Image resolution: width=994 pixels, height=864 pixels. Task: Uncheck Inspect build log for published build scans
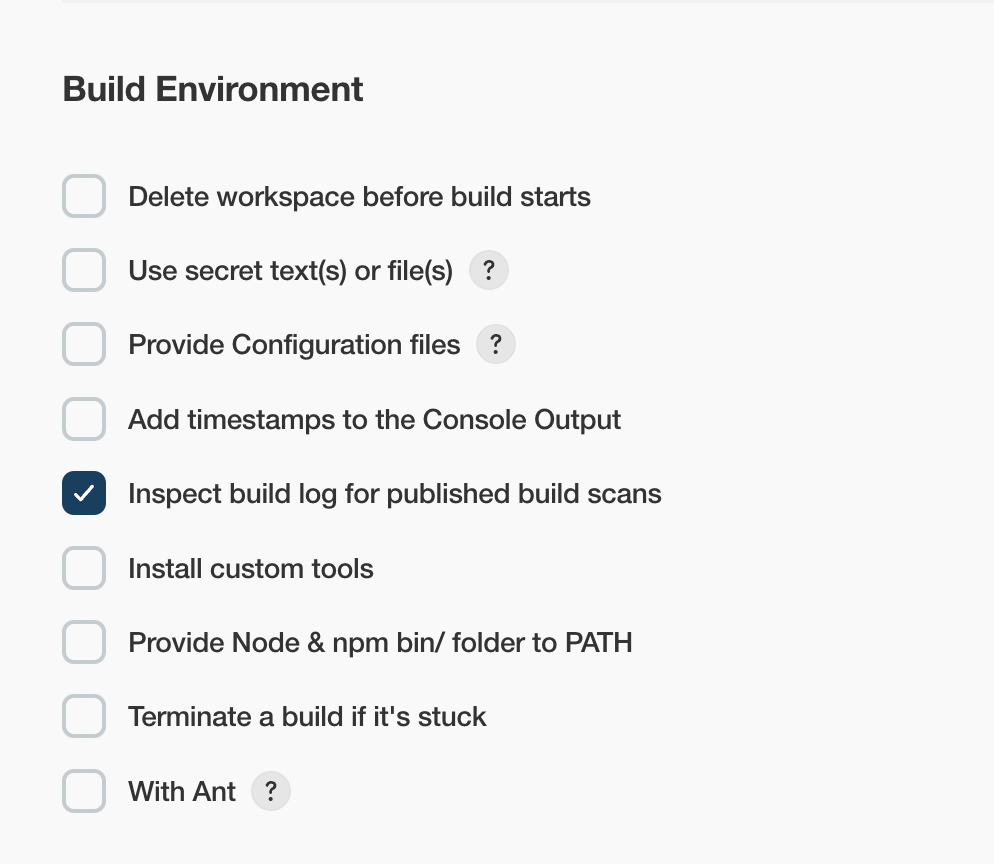click(x=84, y=493)
